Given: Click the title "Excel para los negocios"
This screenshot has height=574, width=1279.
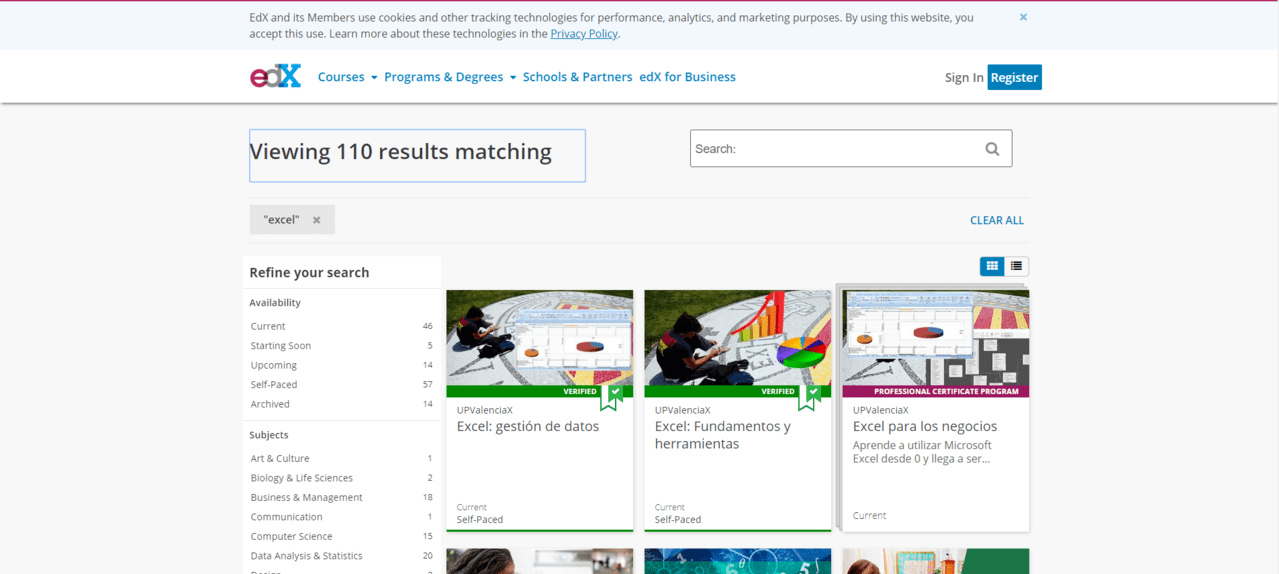Looking at the screenshot, I should (x=925, y=427).
